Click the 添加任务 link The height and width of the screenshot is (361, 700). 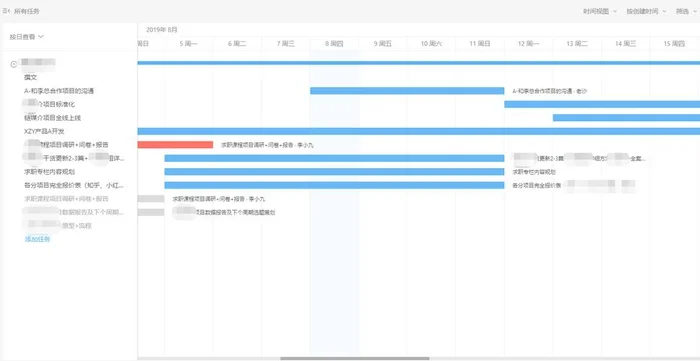(37, 239)
